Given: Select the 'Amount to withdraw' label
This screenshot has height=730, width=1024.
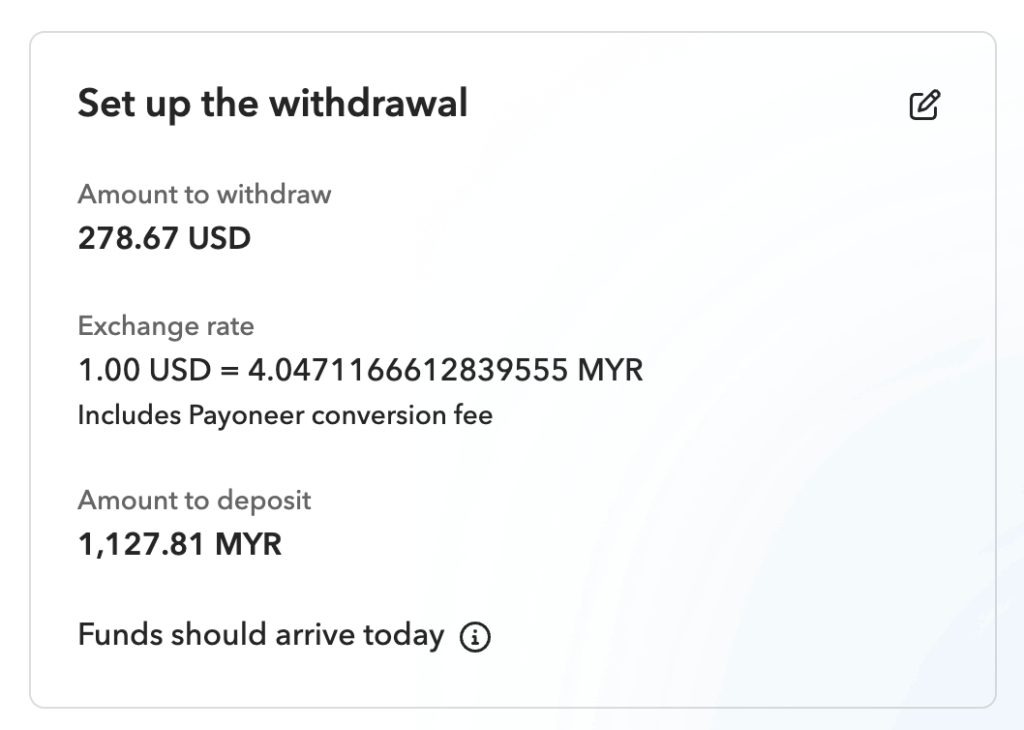Looking at the screenshot, I should coord(204,194).
